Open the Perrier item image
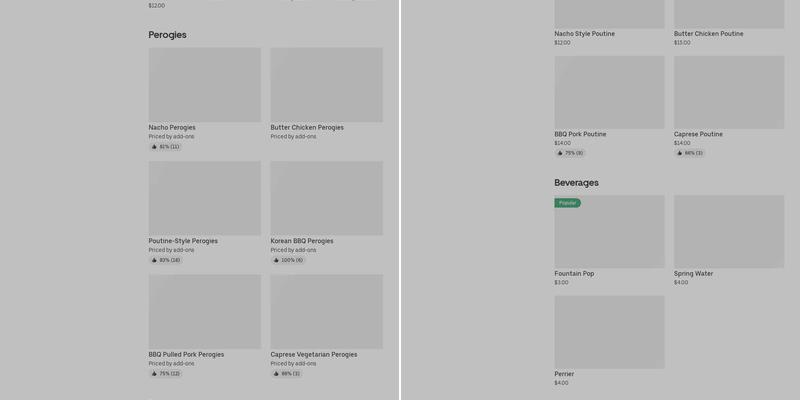The image size is (800, 400). (609, 331)
